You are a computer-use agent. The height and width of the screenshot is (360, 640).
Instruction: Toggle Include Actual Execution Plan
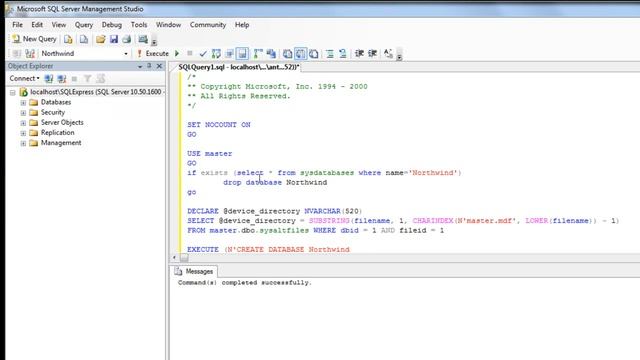pos(258,53)
